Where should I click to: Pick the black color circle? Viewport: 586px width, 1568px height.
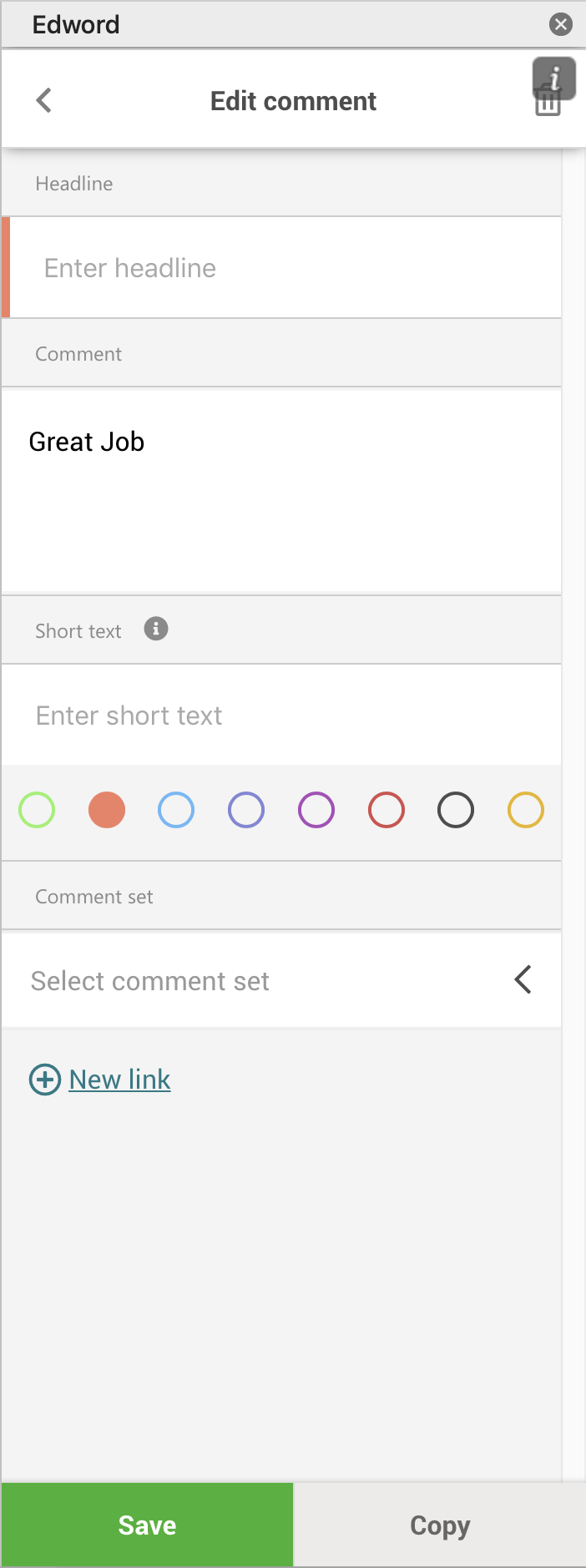pyautogui.click(x=456, y=810)
